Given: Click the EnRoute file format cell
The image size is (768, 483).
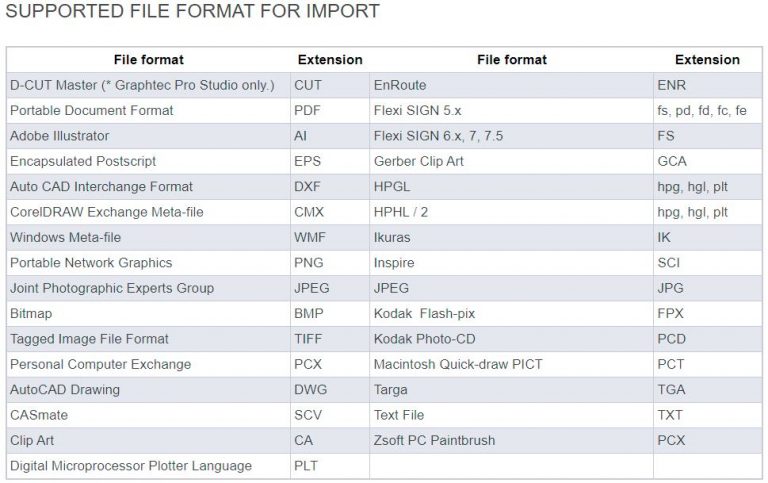Looking at the screenshot, I should [400, 86].
